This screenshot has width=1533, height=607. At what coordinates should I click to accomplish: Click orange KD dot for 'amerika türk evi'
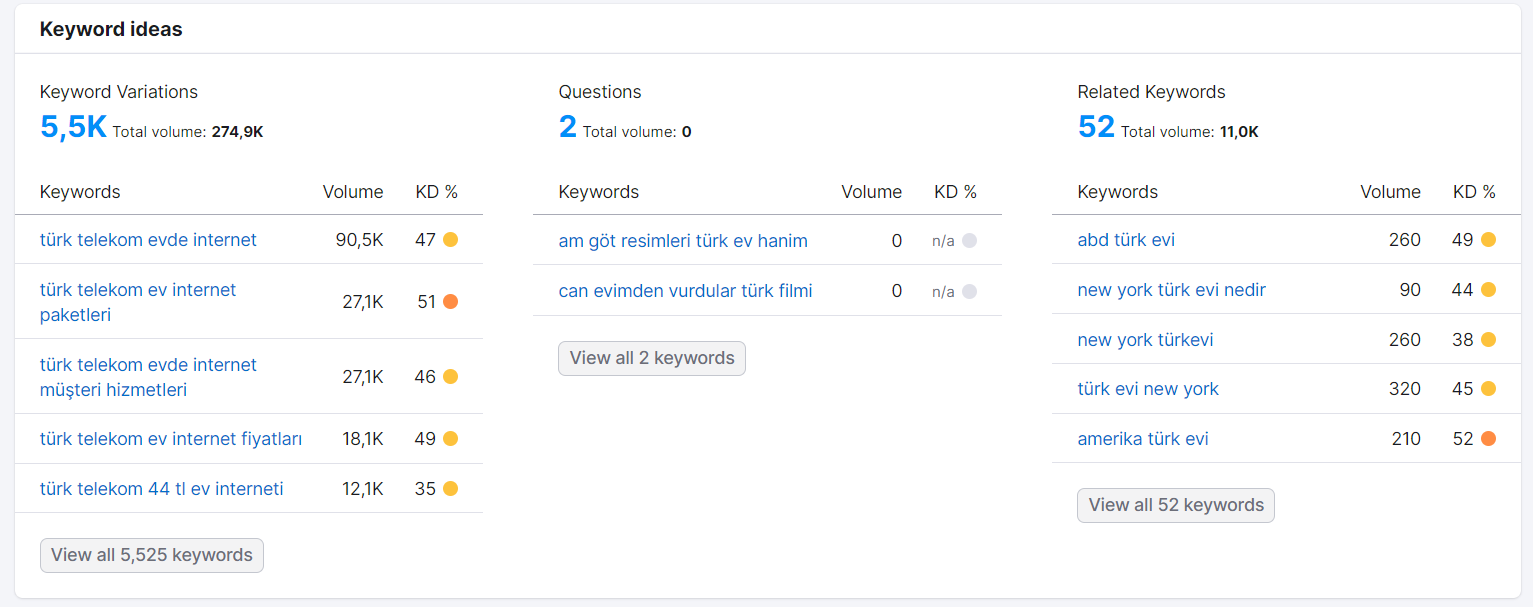(x=1488, y=439)
